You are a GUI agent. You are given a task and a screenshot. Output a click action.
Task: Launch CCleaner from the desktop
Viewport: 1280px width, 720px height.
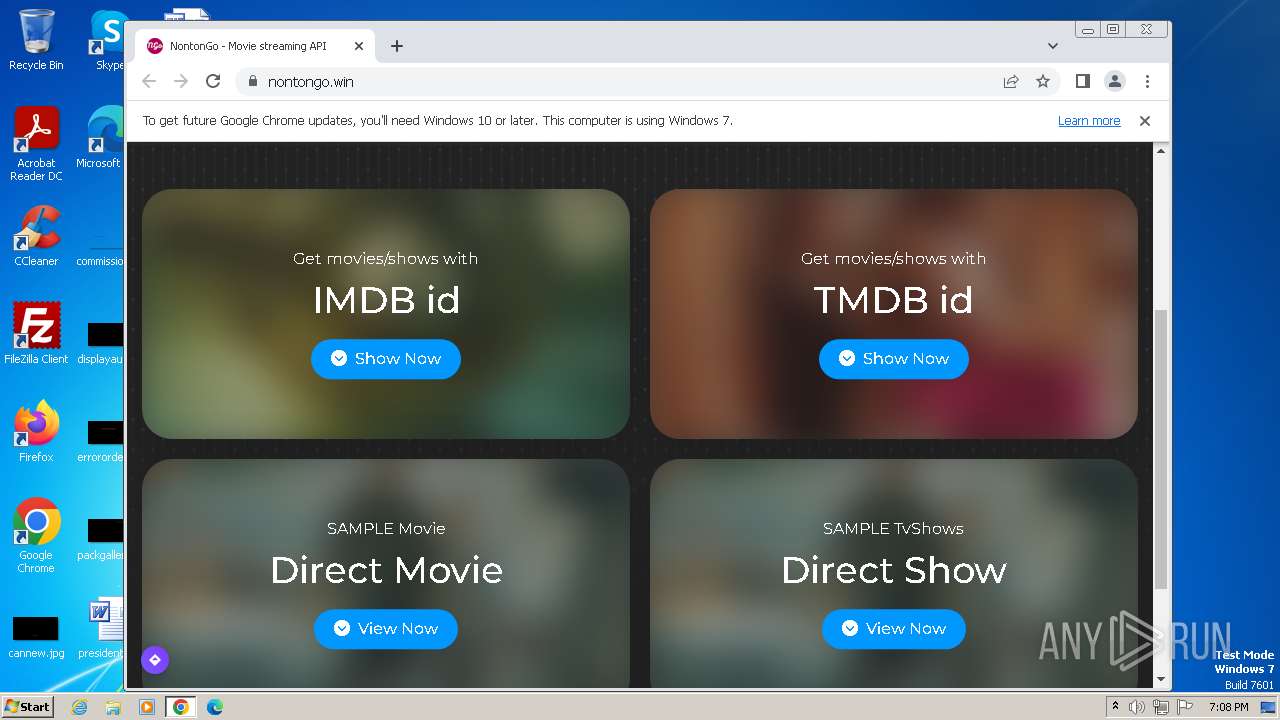tap(36, 236)
